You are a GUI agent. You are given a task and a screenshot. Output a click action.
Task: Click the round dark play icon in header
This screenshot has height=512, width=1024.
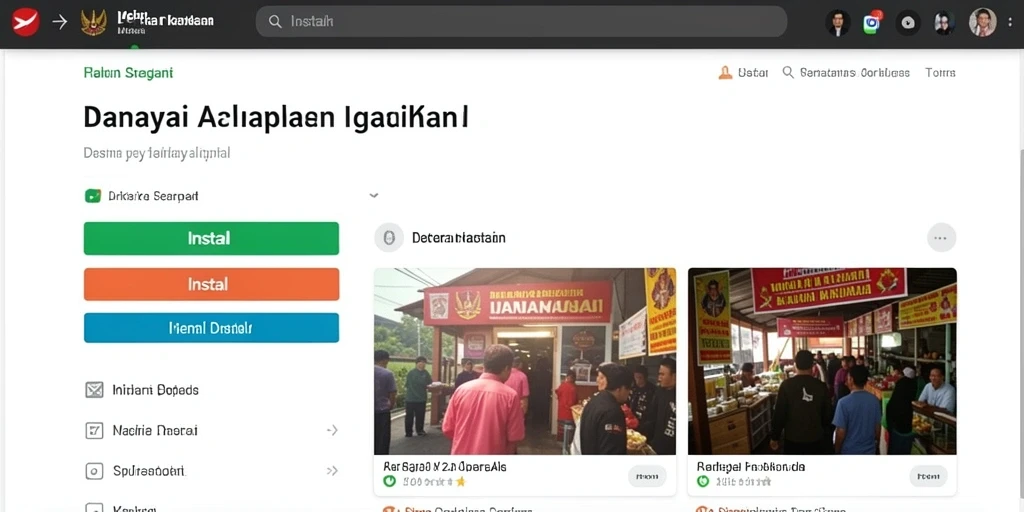[x=908, y=23]
